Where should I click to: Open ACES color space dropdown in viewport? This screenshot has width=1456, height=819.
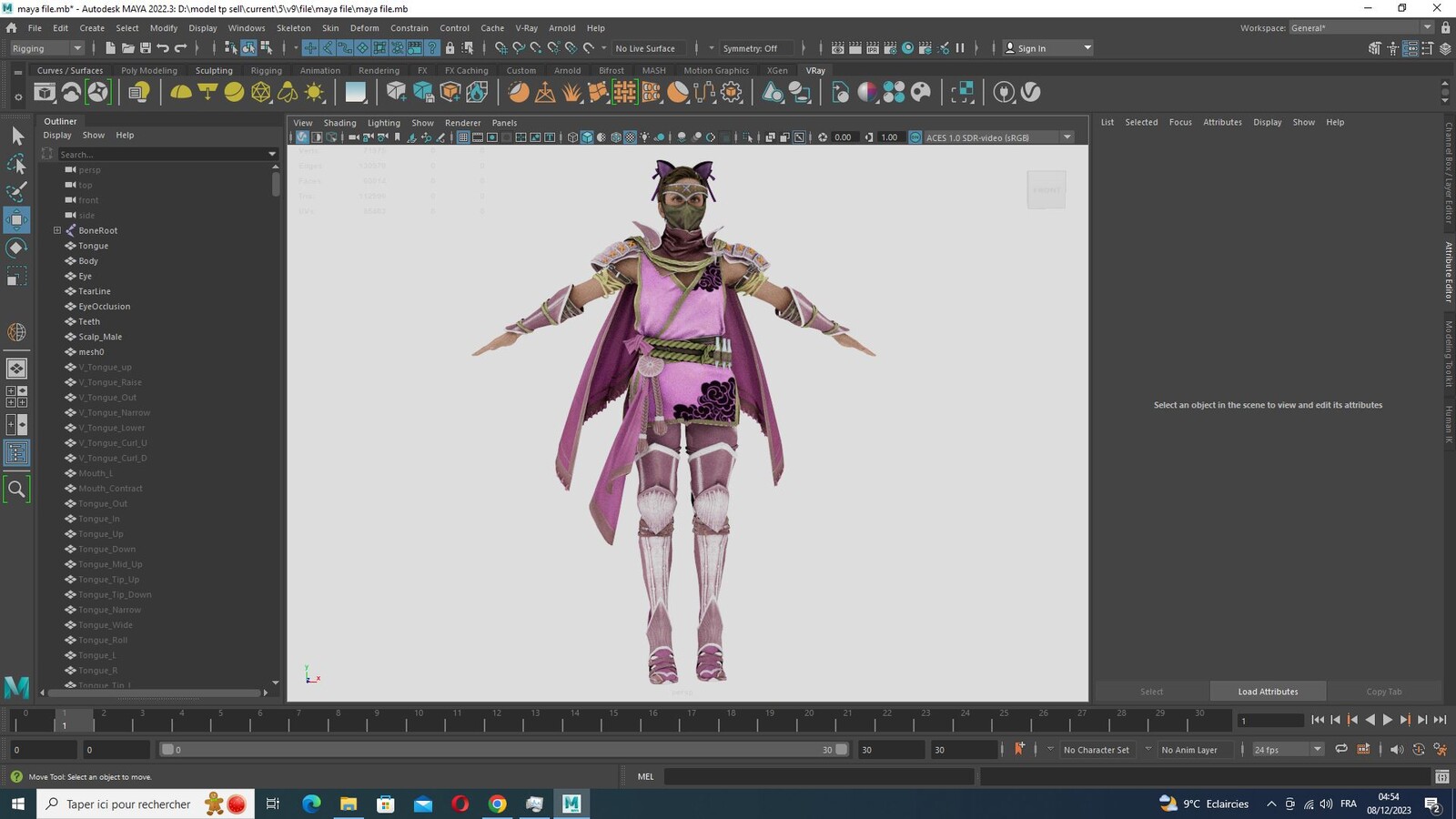tap(999, 137)
